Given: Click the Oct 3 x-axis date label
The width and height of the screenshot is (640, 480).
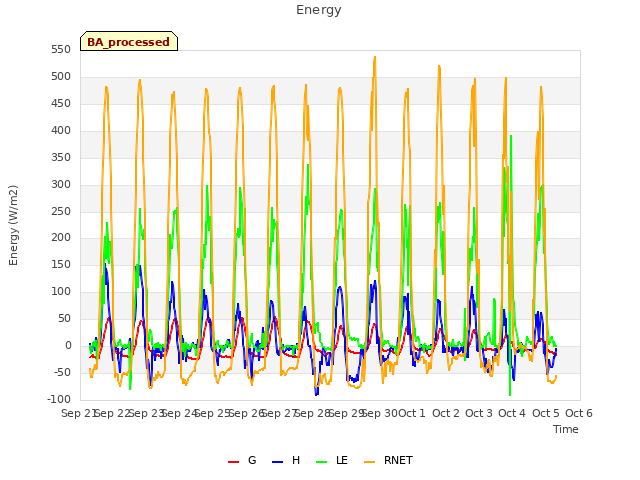Looking at the screenshot, I should [x=479, y=413].
